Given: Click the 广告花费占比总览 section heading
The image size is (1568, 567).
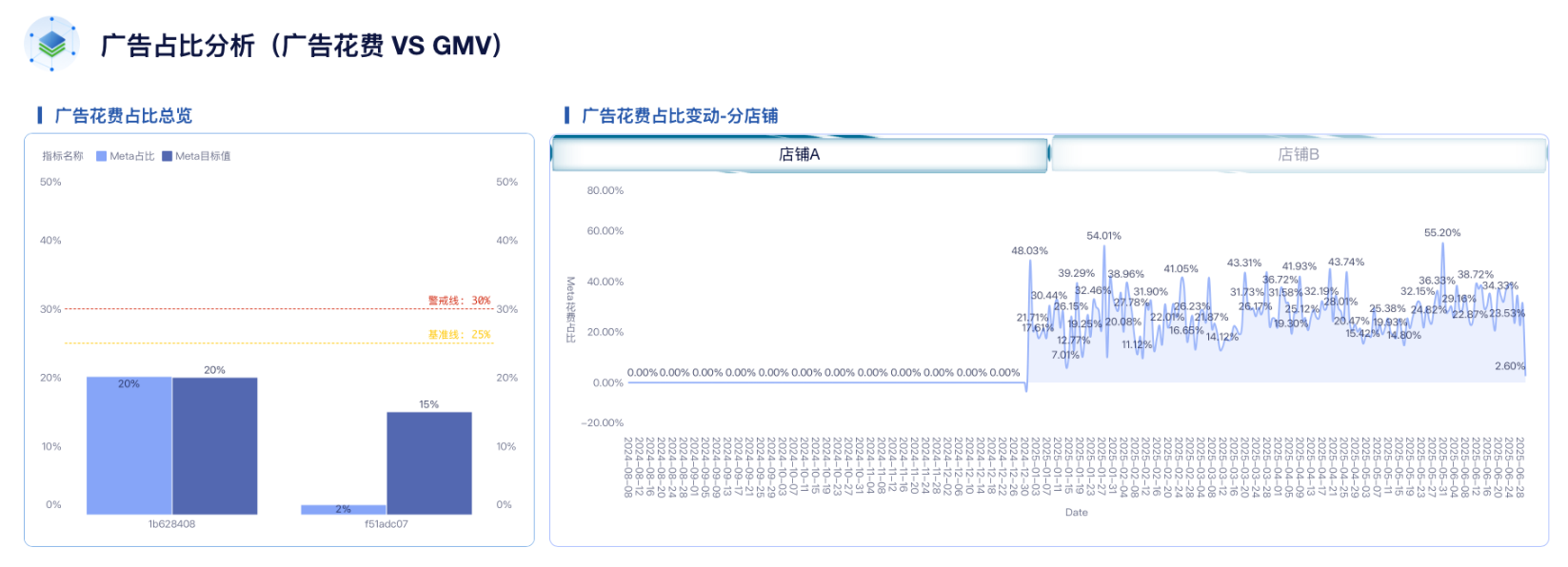Looking at the screenshot, I should 123,116.
